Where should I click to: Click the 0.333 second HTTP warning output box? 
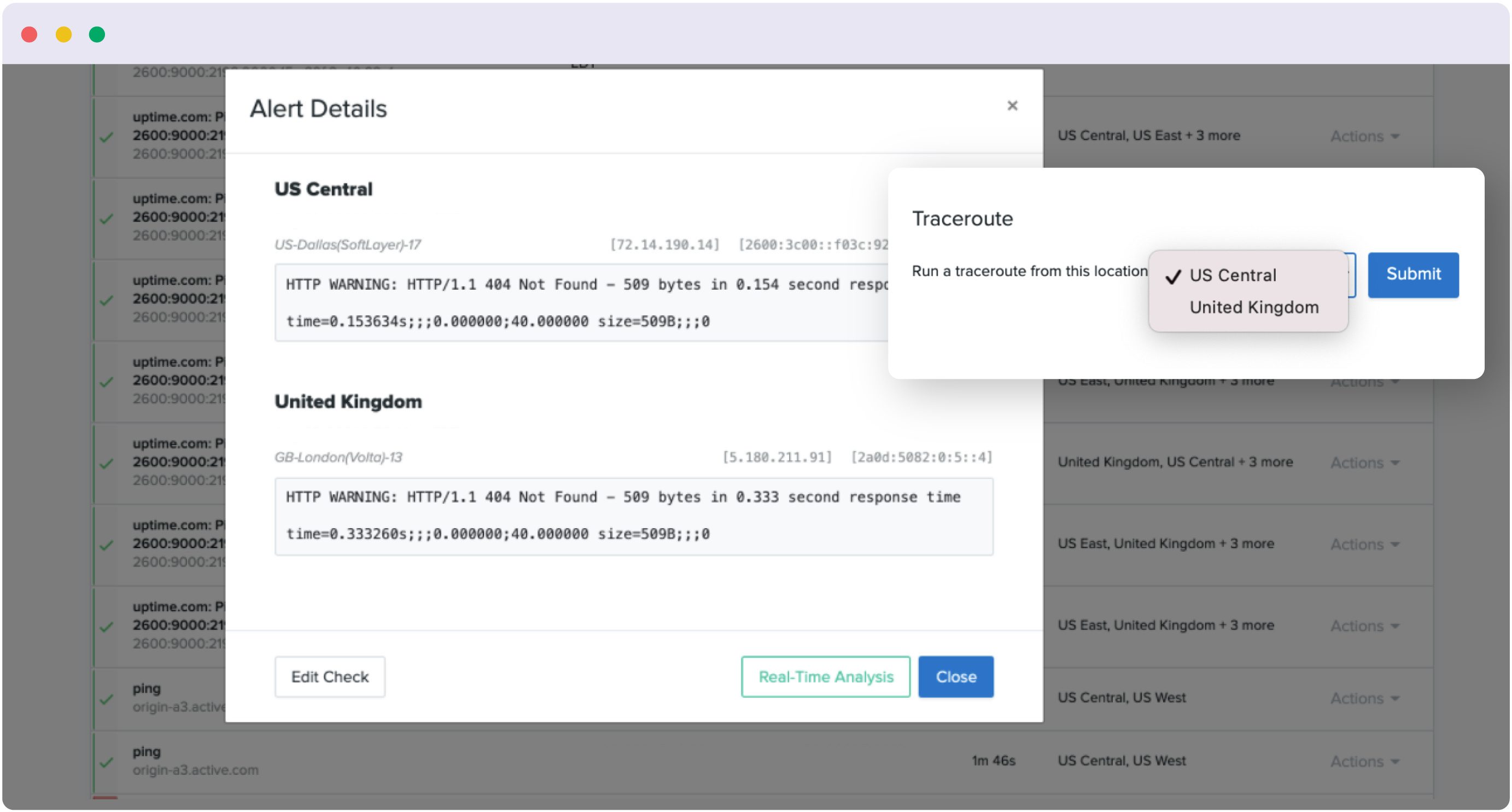click(634, 516)
